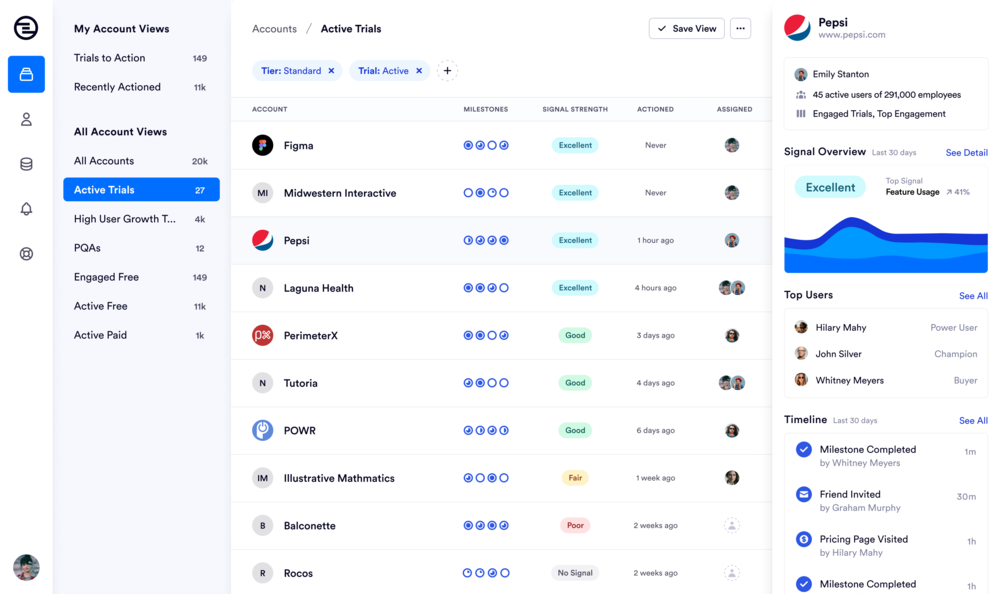This screenshot has width=1000, height=594.
Task: Click the Pricing Page Visited timeline icon
Action: point(804,539)
